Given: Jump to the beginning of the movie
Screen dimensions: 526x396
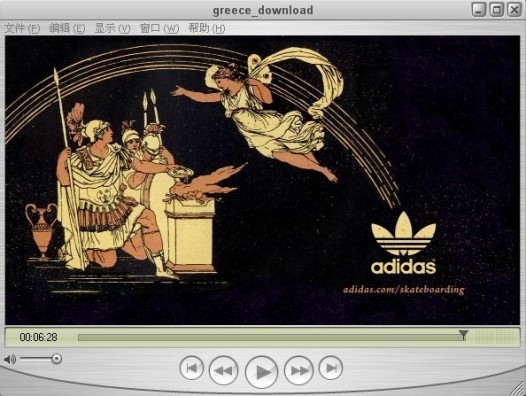Looking at the screenshot, I should [x=192, y=368].
